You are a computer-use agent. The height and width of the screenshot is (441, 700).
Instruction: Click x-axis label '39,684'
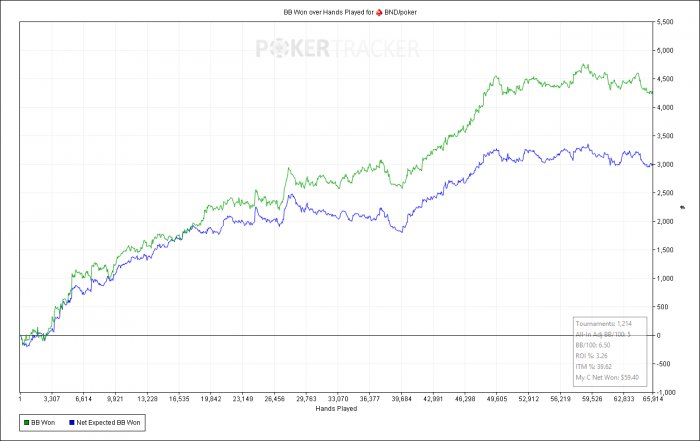401,398
